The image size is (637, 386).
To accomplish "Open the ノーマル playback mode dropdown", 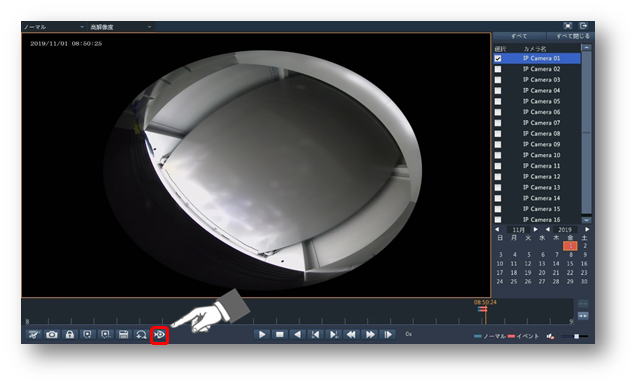I will 54,27.
